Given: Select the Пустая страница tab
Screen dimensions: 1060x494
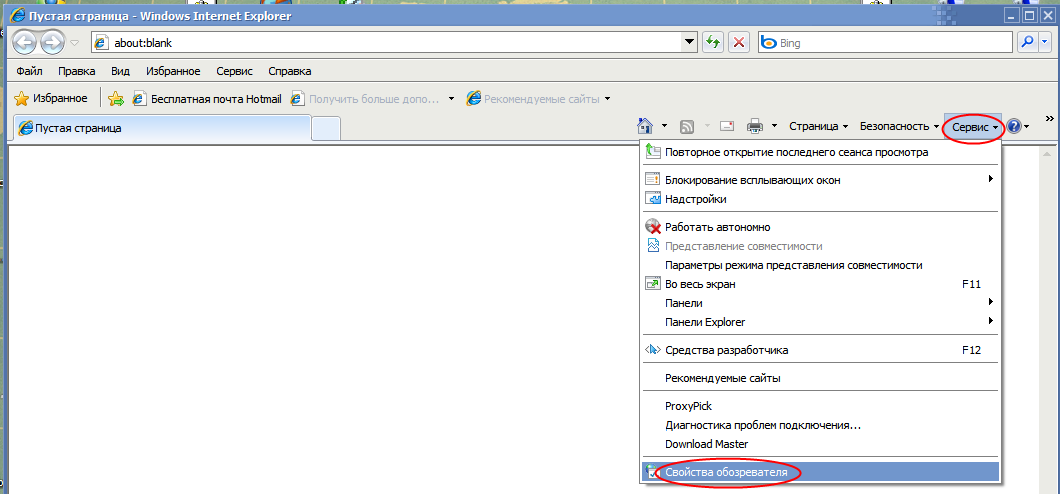Looking at the screenshot, I should point(162,127).
